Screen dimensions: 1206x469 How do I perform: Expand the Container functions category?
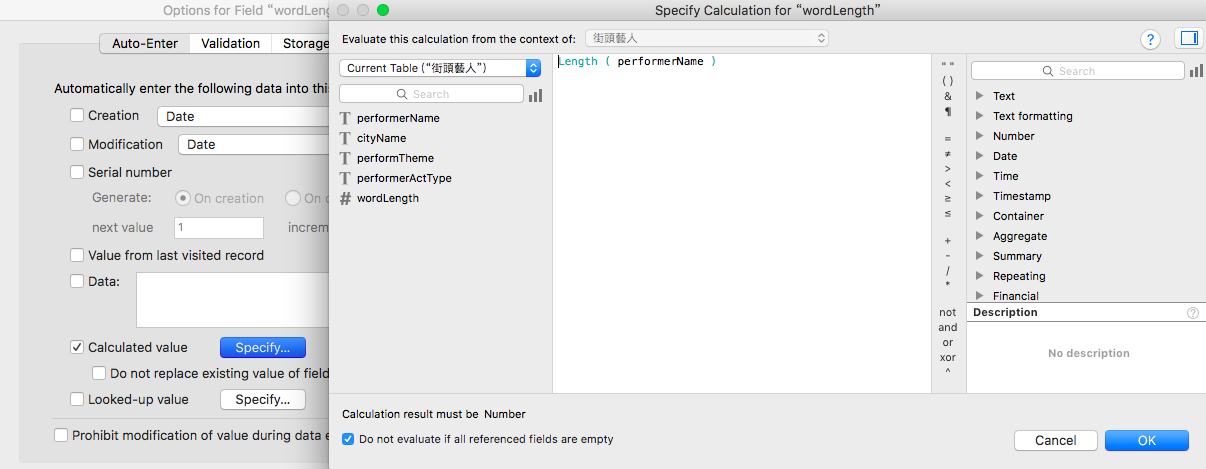pos(980,216)
